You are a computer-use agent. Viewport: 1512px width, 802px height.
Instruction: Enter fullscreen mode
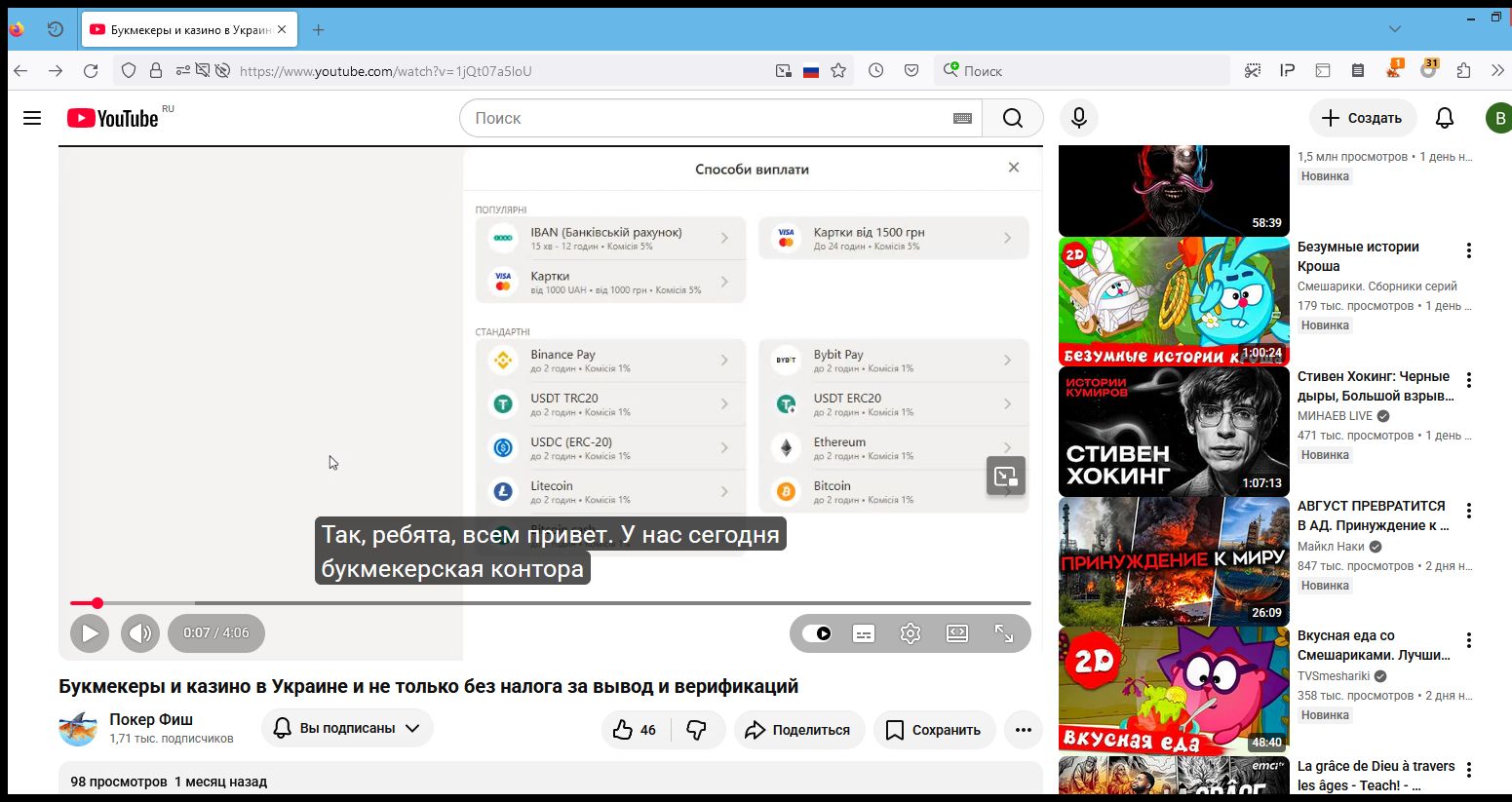click(x=1004, y=633)
